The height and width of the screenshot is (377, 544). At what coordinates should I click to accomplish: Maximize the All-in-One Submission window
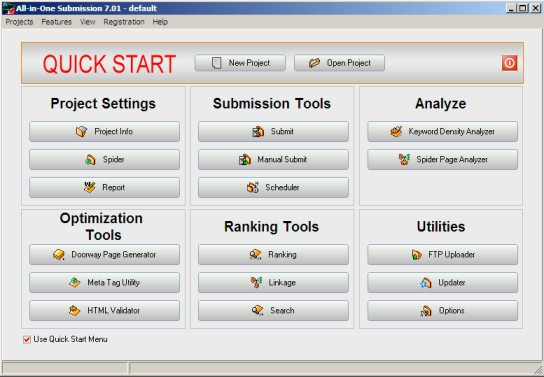pyautogui.click(x=522, y=8)
